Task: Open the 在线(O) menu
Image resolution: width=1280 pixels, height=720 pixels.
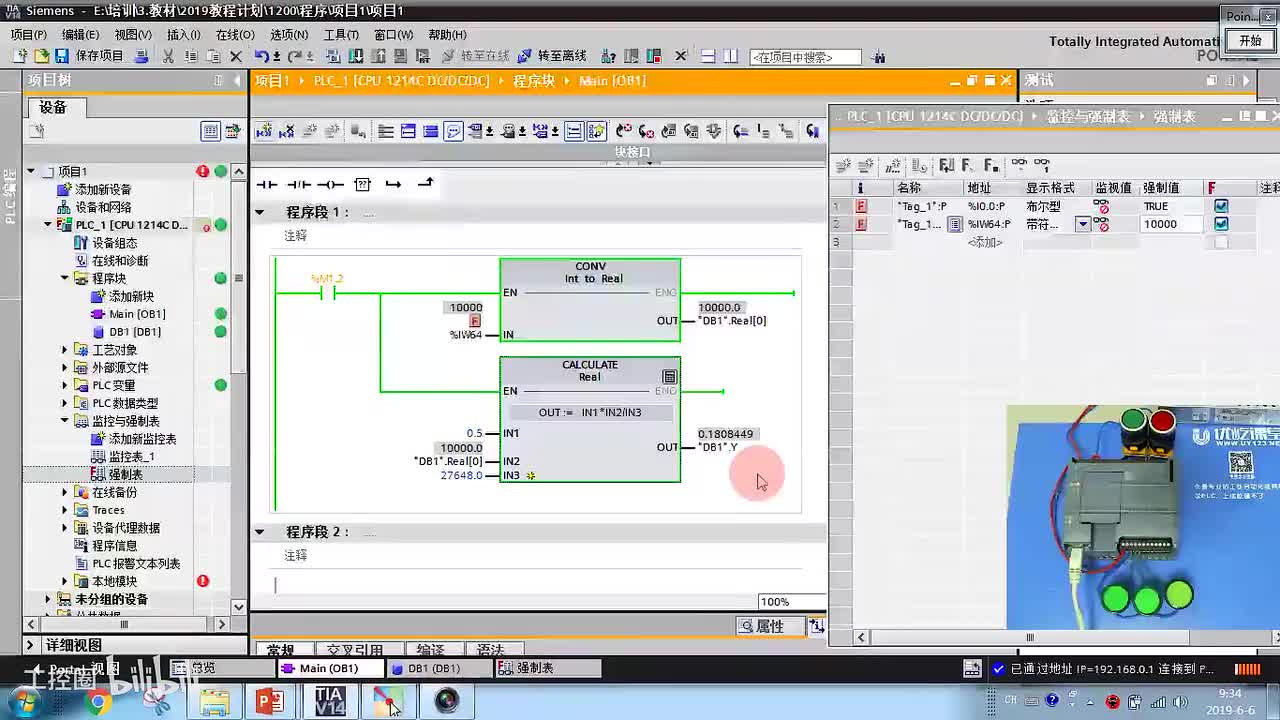Action: click(x=234, y=34)
